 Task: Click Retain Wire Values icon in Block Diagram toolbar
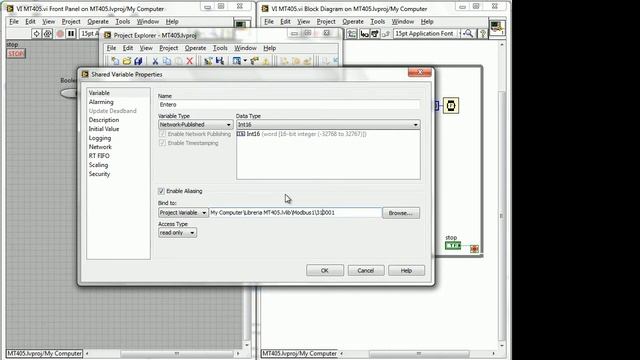[352, 33]
